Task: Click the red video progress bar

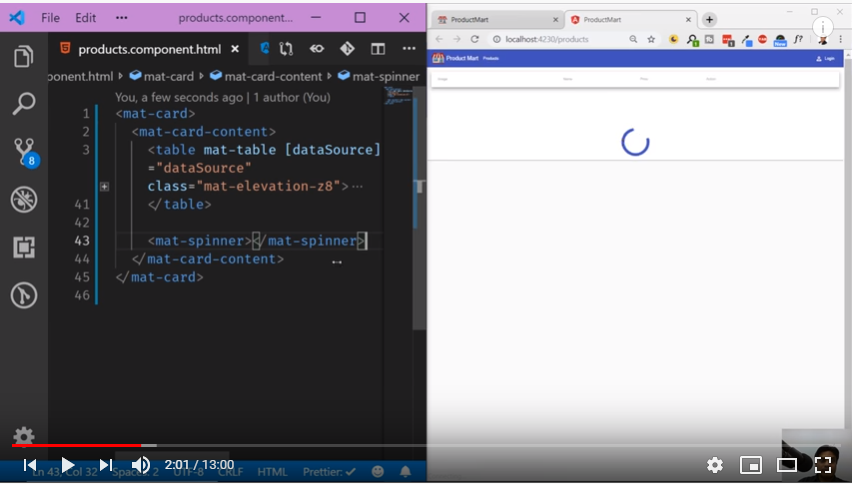Action: (80, 445)
